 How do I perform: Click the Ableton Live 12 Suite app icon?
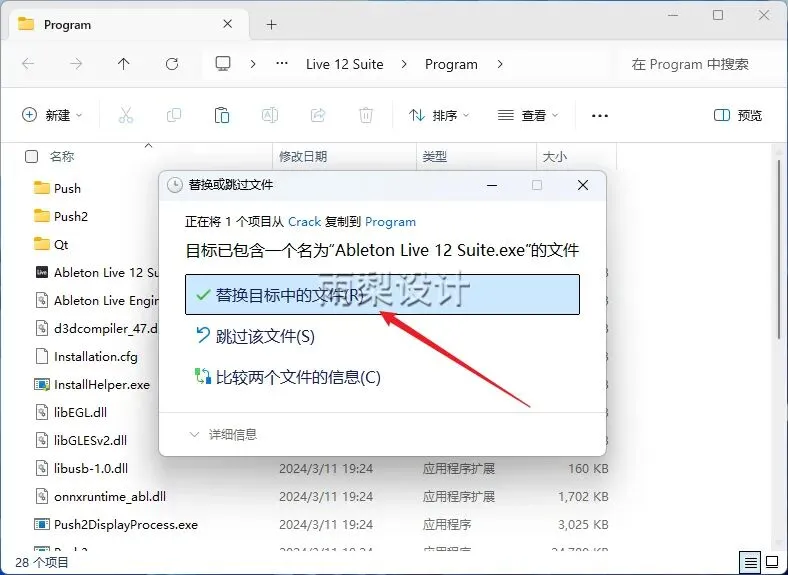pos(42,272)
